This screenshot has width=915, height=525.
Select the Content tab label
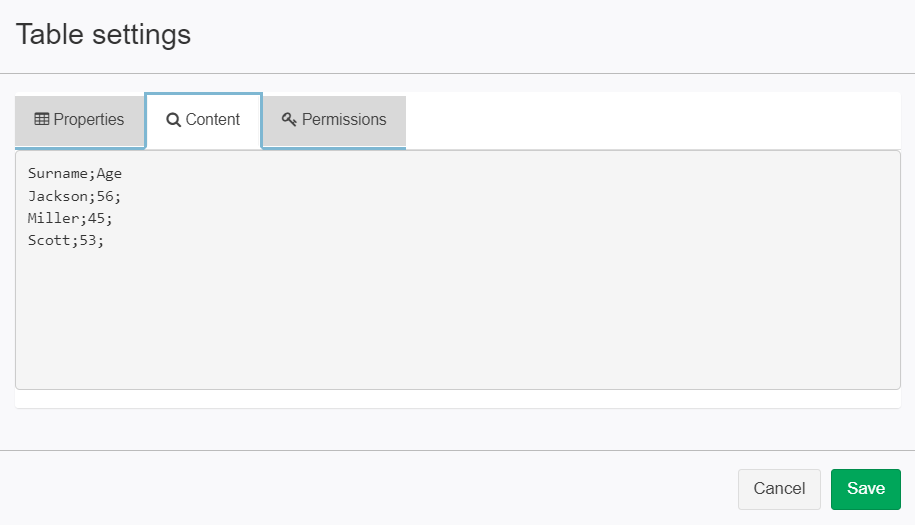(x=212, y=120)
